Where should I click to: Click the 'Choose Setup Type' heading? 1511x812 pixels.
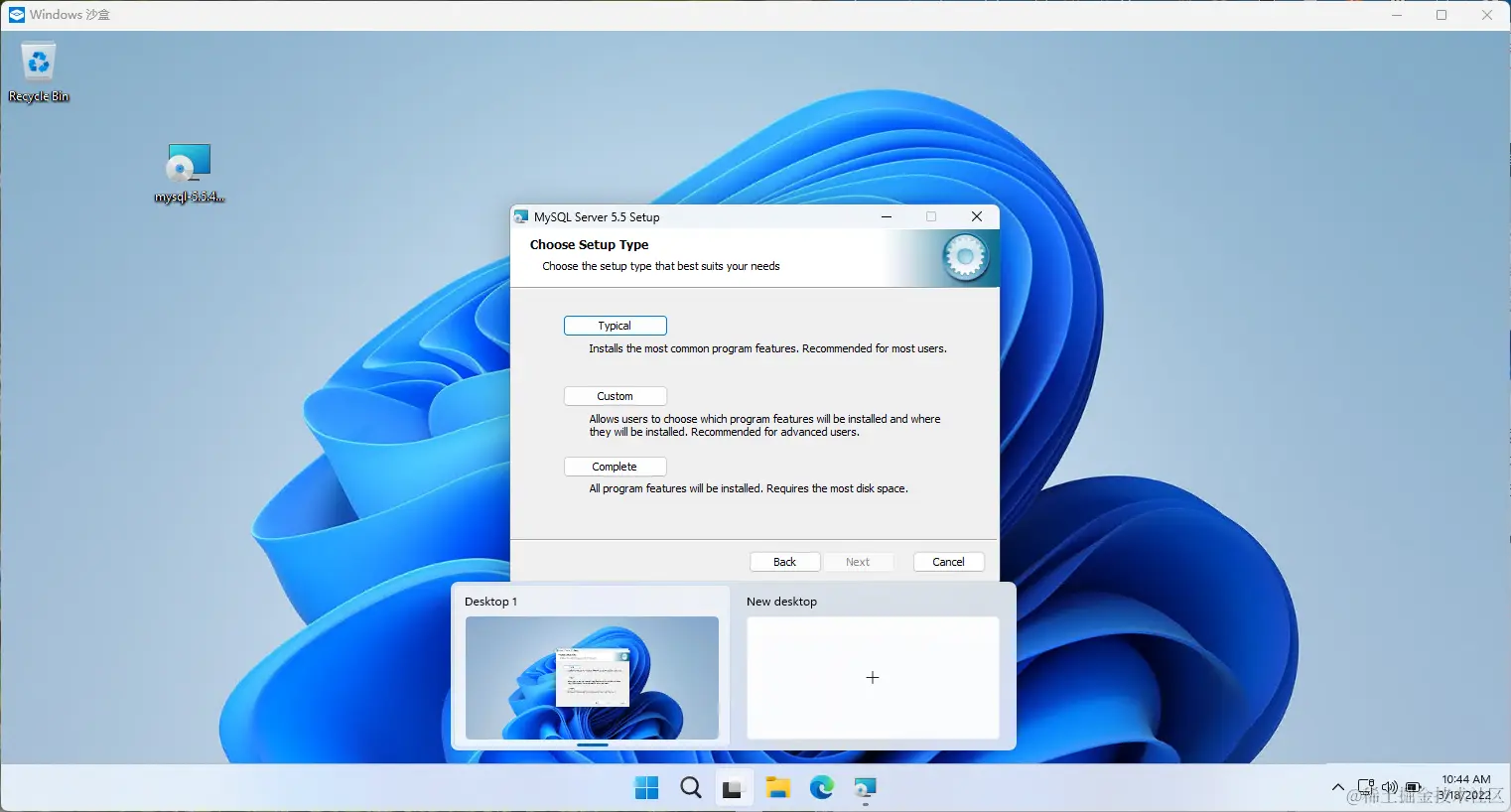pos(589,245)
